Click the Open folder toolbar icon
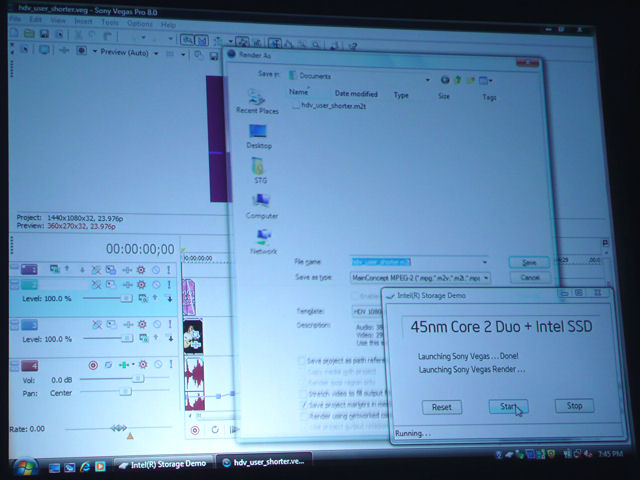Screen dimensions: 640x480 [x=29, y=34]
